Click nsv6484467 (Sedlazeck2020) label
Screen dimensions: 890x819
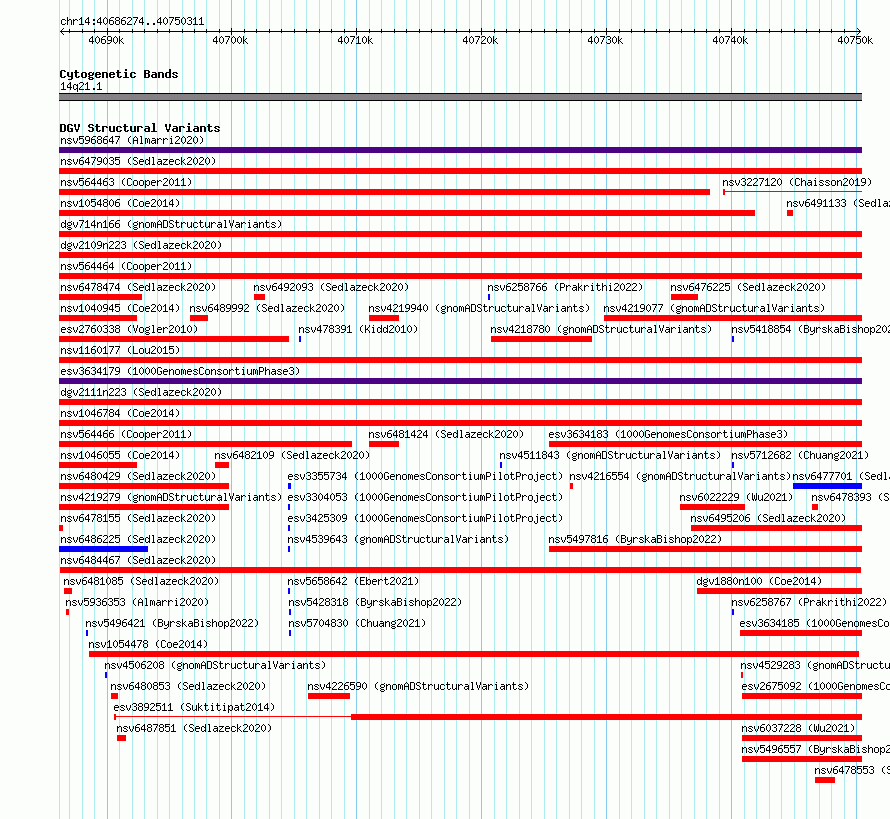pyautogui.click(x=138, y=560)
